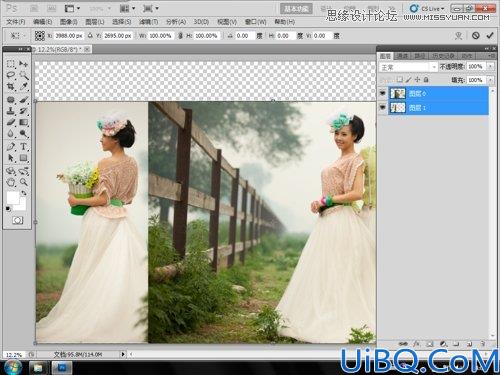Screen dimensions: 500x375
Task: Select the Rectangular Marquee tool
Action: [x=11, y=64]
